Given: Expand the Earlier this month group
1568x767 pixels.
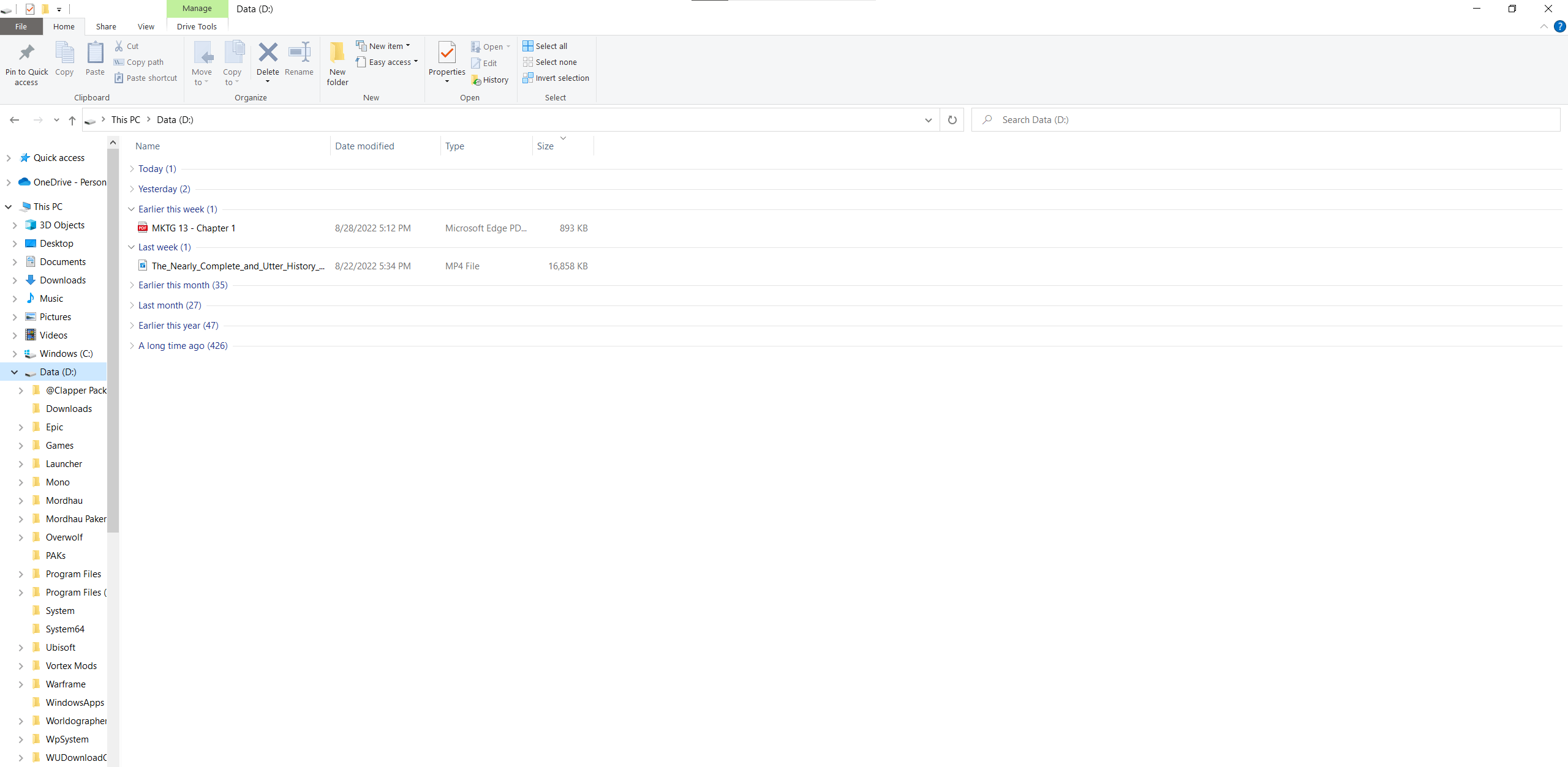Looking at the screenshot, I should click(132, 285).
